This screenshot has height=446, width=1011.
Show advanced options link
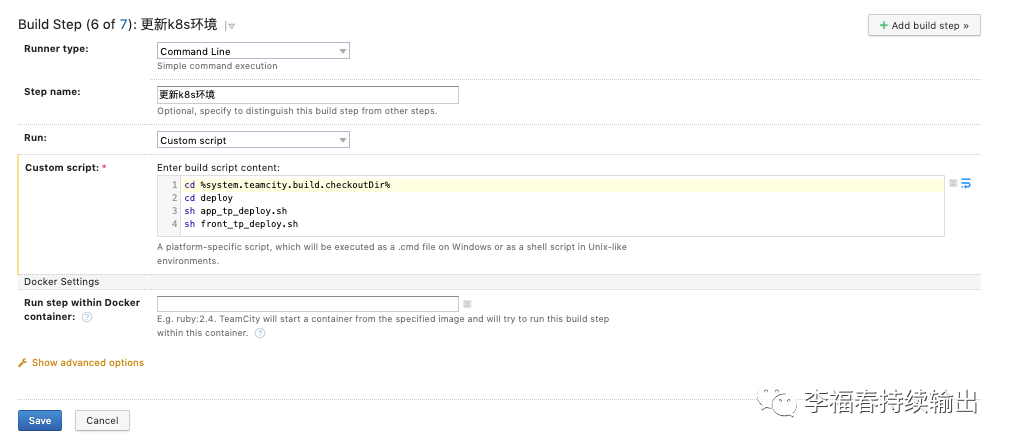(x=88, y=363)
